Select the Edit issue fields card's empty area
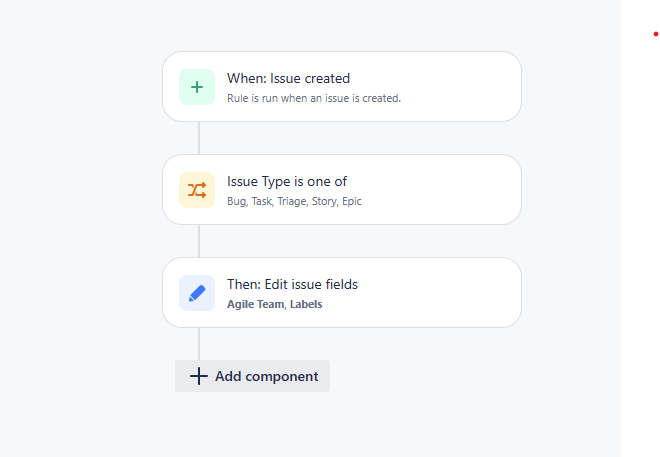The height and width of the screenshot is (457, 660). (438, 293)
